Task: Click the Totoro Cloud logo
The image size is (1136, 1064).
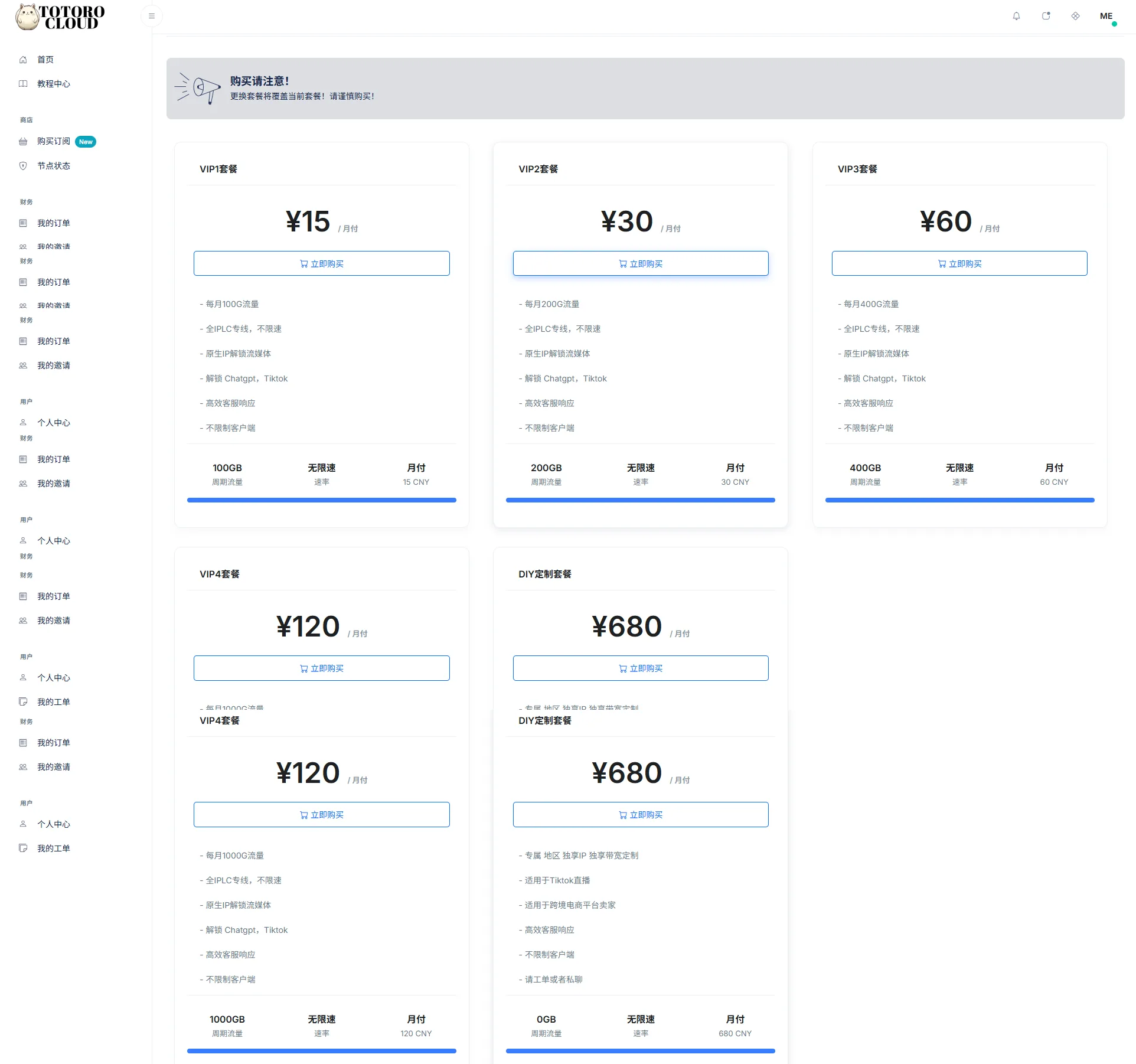Action: [x=60, y=17]
